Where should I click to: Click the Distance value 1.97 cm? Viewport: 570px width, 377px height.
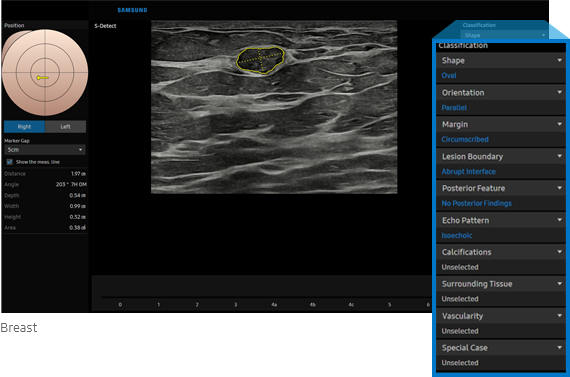pyautogui.click(x=79, y=174)
